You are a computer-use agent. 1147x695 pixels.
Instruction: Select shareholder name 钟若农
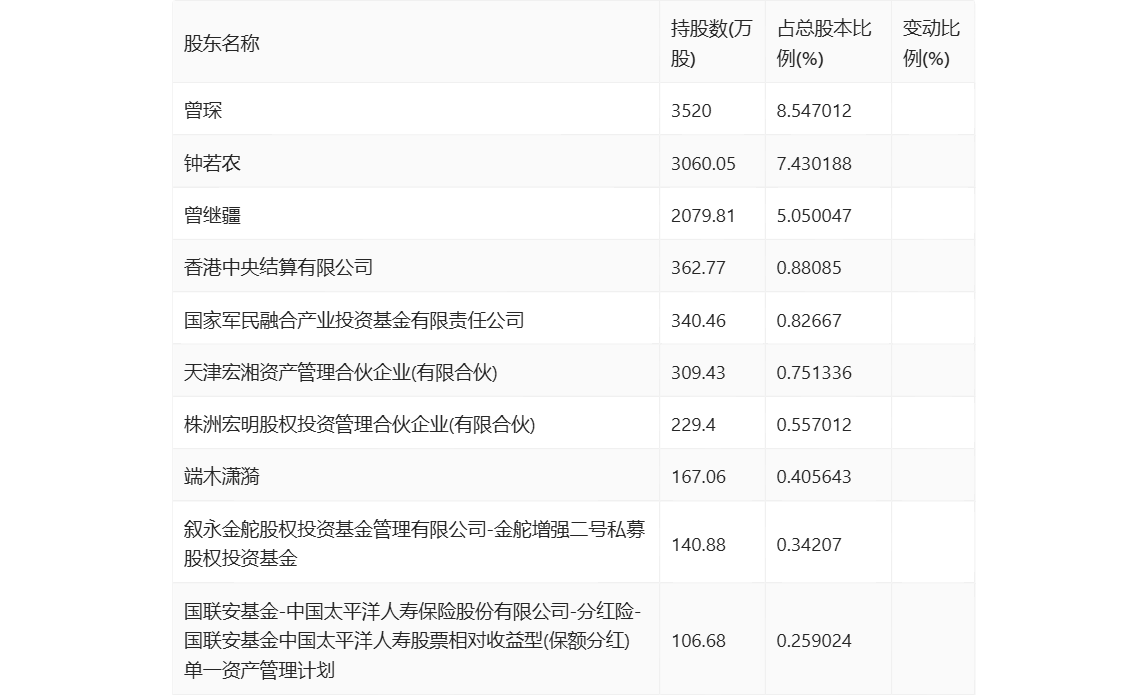point(212,163)
